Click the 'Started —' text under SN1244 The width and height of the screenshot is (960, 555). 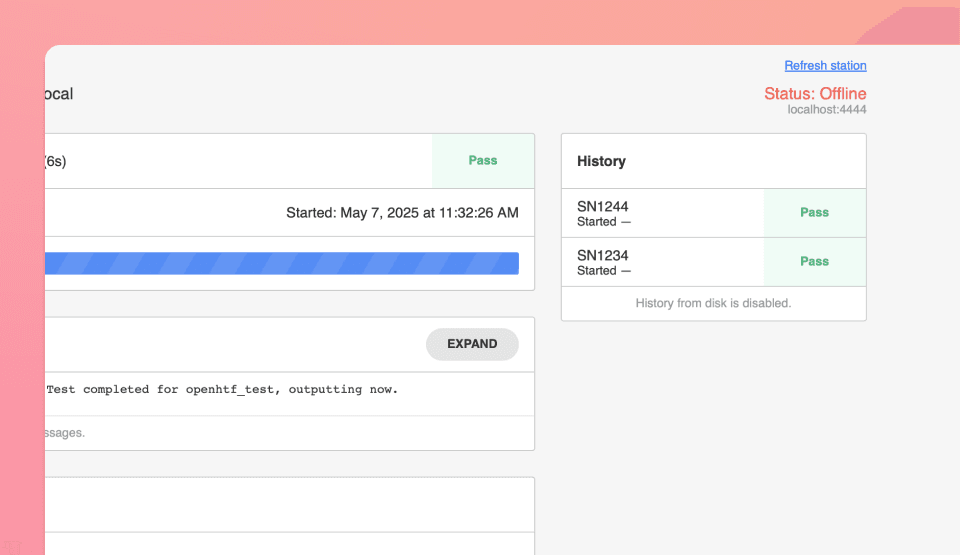603,222
